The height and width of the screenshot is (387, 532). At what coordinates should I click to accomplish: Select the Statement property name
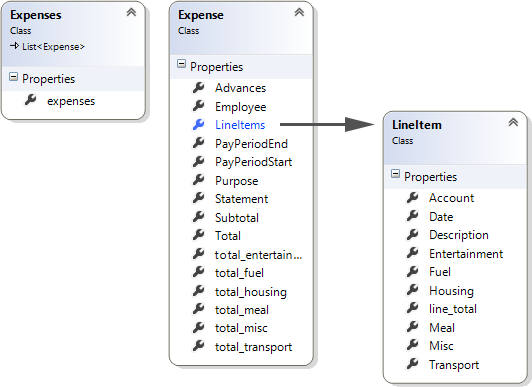click(241, 199)
